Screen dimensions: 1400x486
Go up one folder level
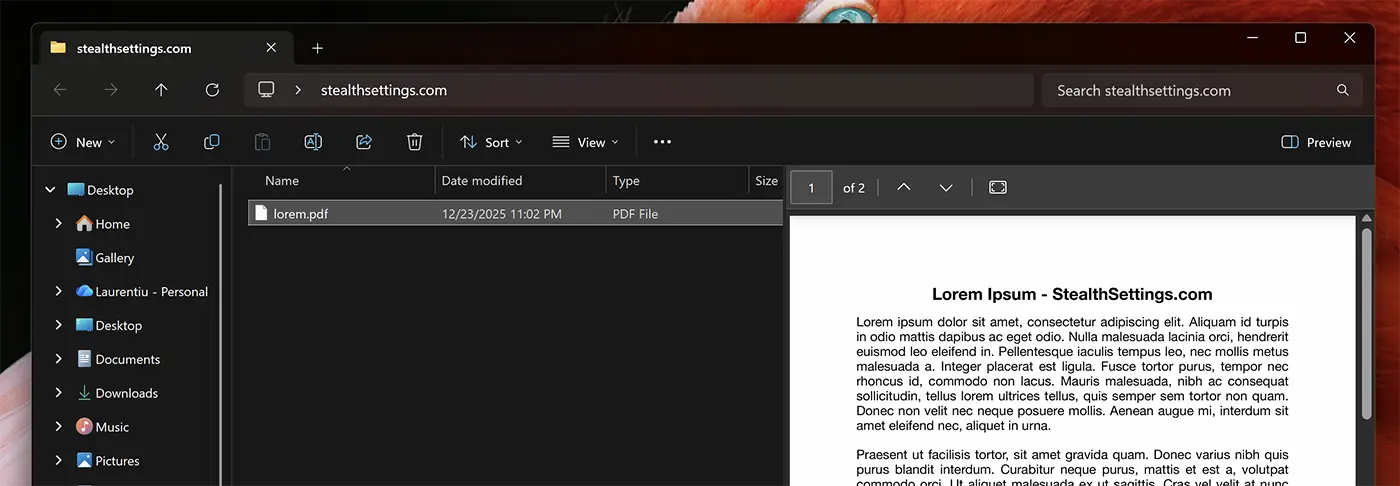(x=161, y=90)
